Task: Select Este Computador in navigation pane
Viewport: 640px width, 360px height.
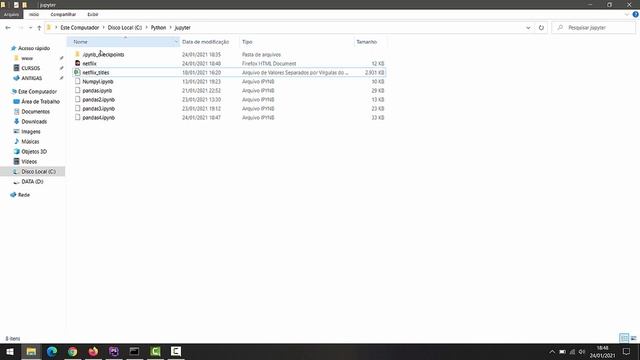Action: click(37, 91)
